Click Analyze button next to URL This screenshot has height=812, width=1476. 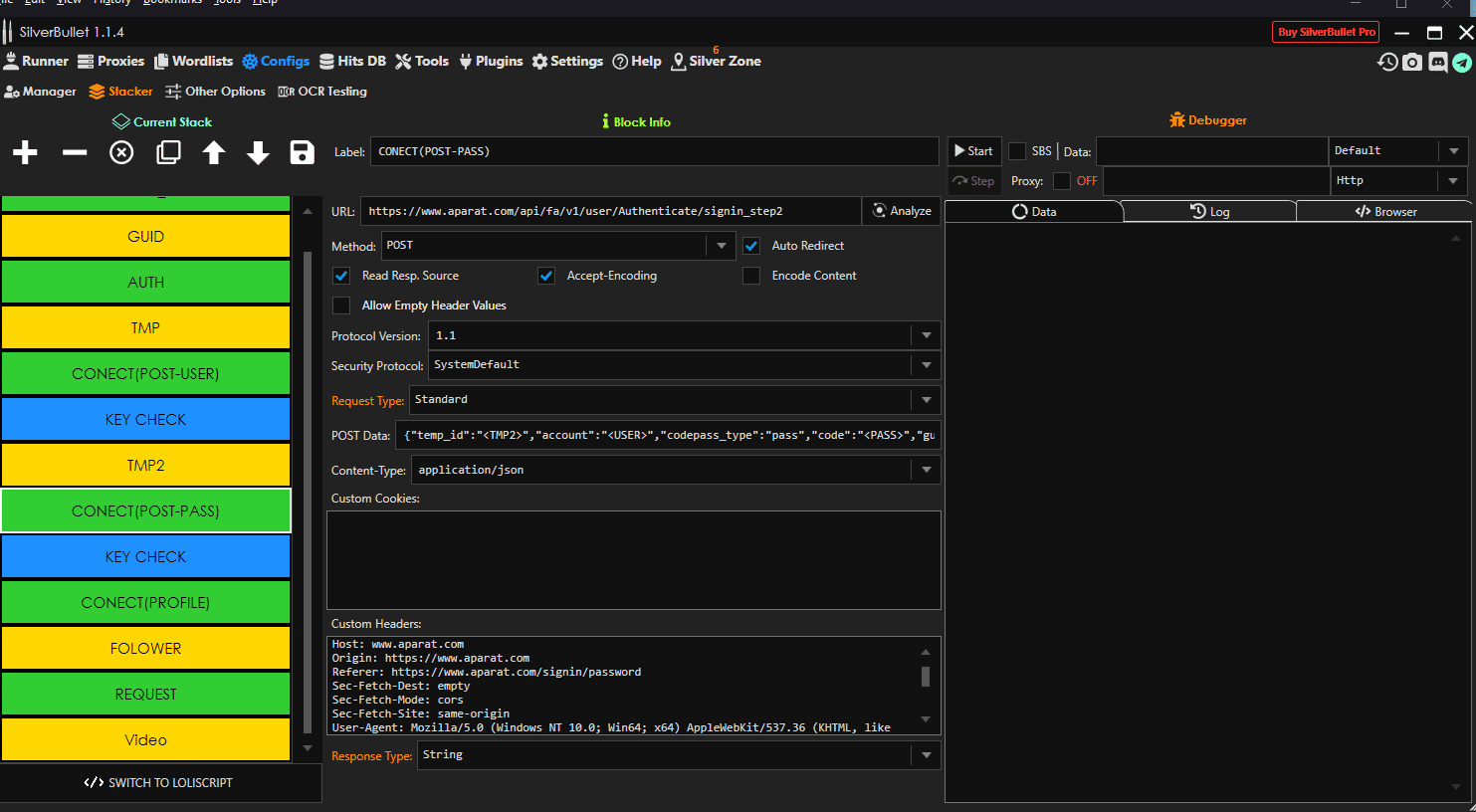902,211
